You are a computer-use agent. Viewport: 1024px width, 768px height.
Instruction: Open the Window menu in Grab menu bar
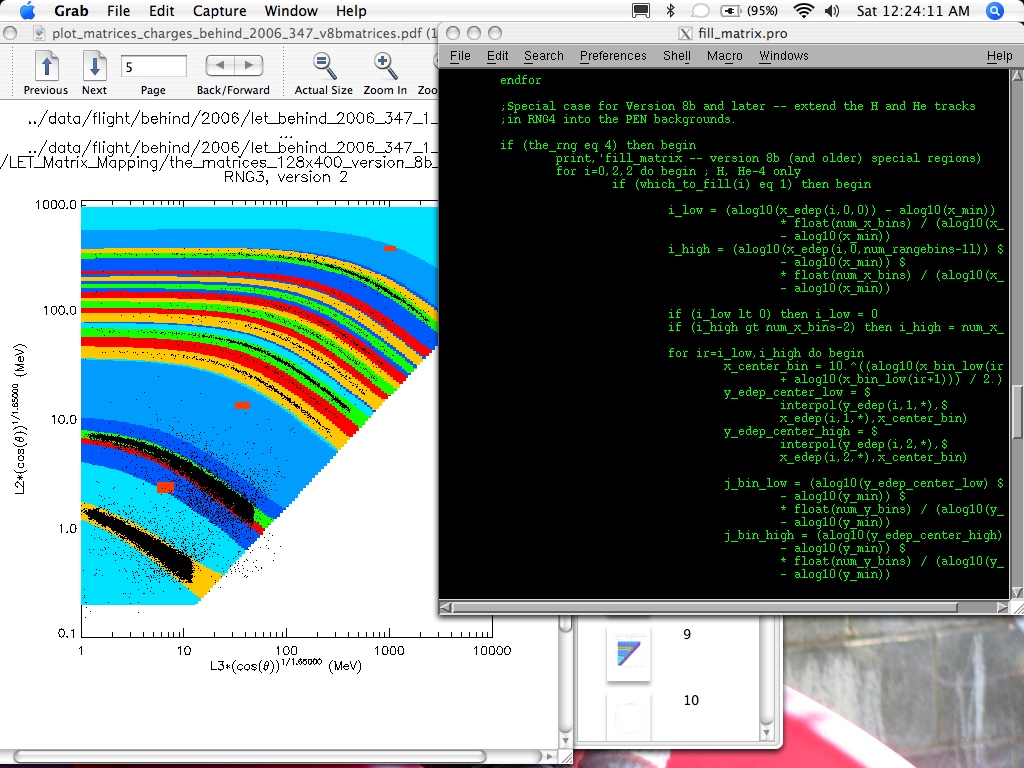pos(291,11)
